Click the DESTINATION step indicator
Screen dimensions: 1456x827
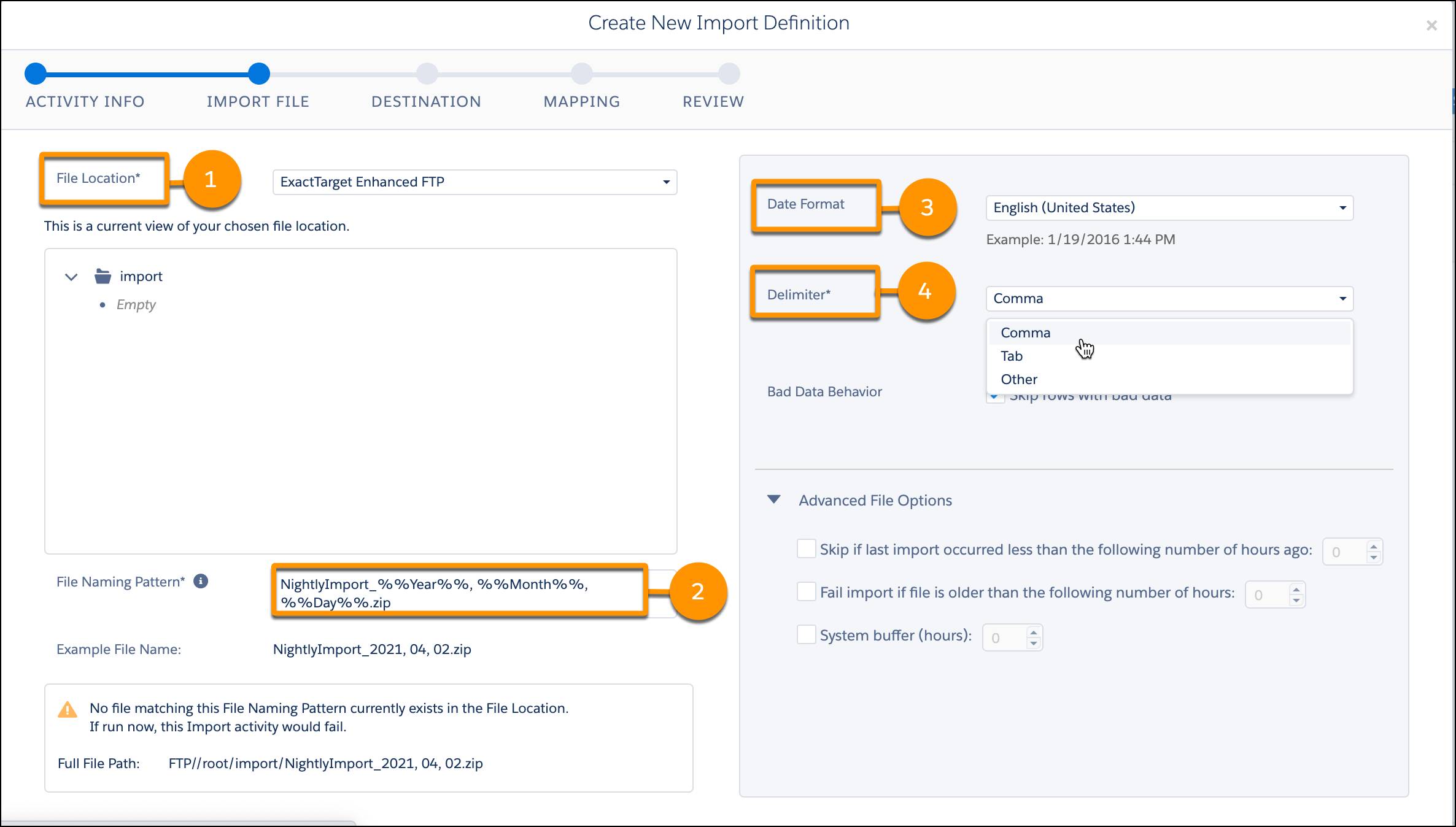pos(425,73)
